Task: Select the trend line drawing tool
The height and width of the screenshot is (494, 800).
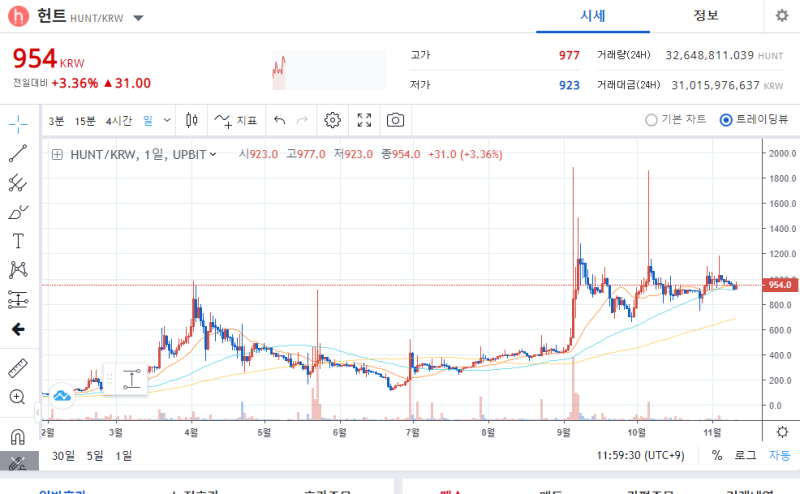Action: pos(18,153)
